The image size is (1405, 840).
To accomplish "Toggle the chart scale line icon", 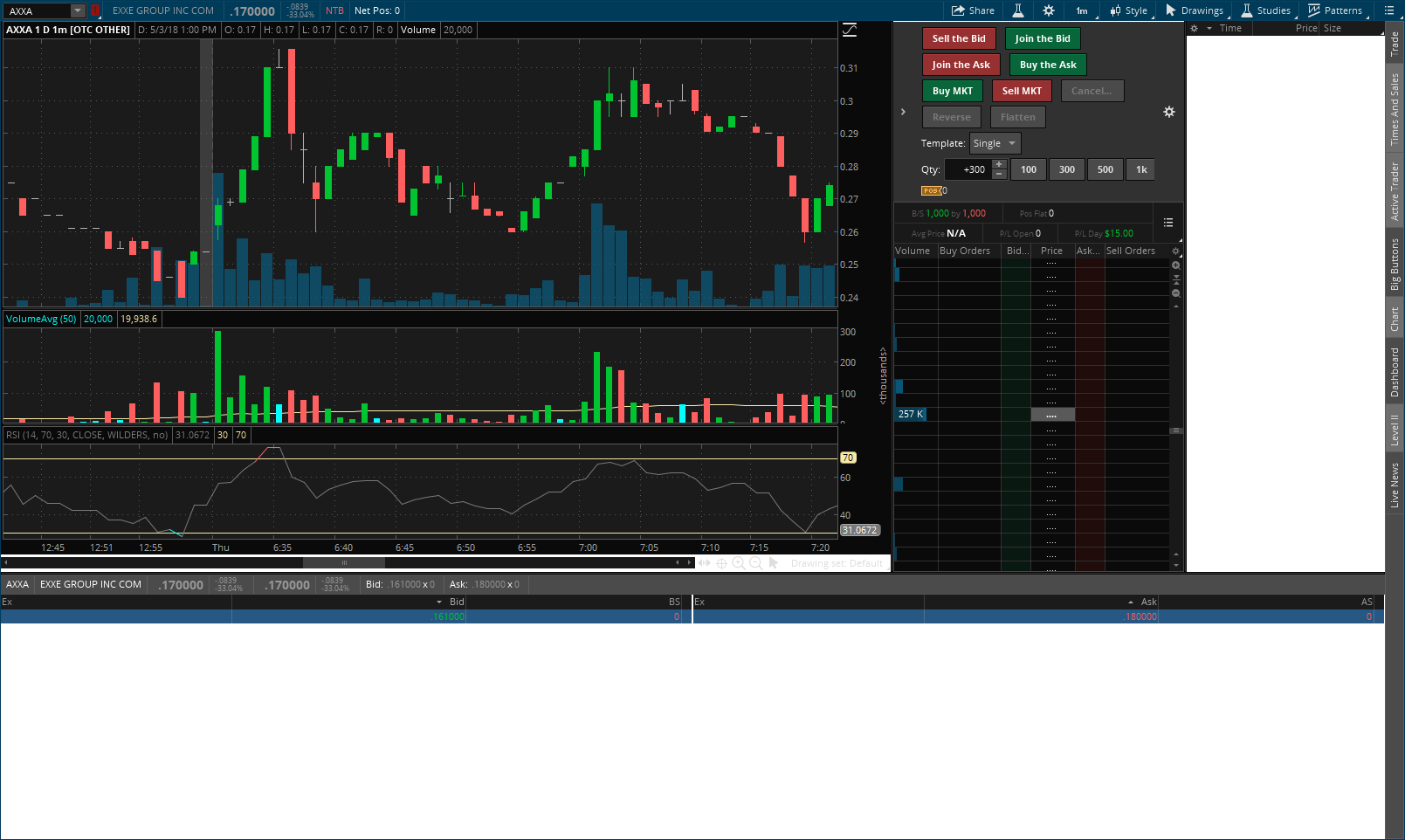I will click(x=850, y=30).
